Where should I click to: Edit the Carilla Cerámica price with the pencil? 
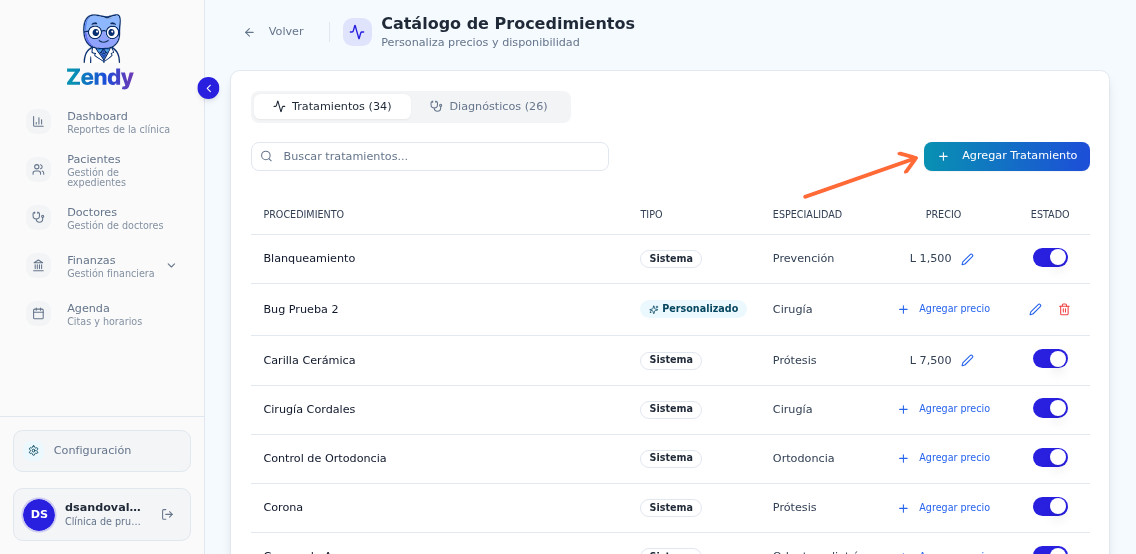[x=967, y=360]
